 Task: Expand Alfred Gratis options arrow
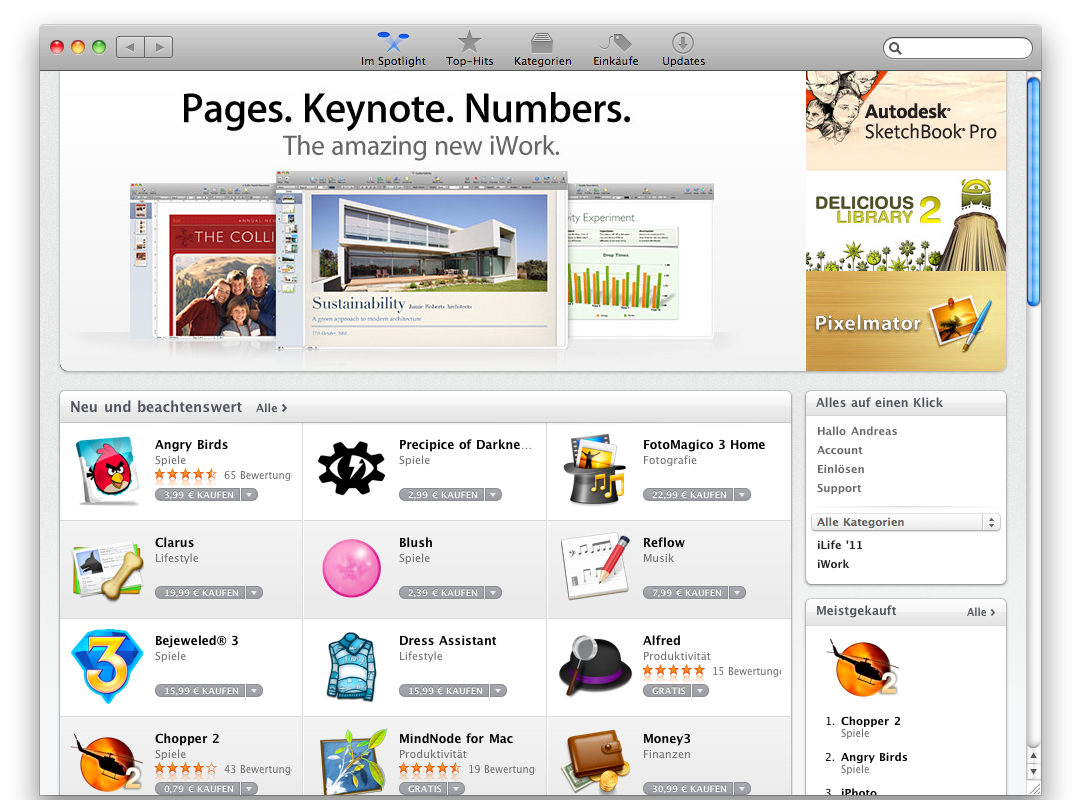click(700, 690)
